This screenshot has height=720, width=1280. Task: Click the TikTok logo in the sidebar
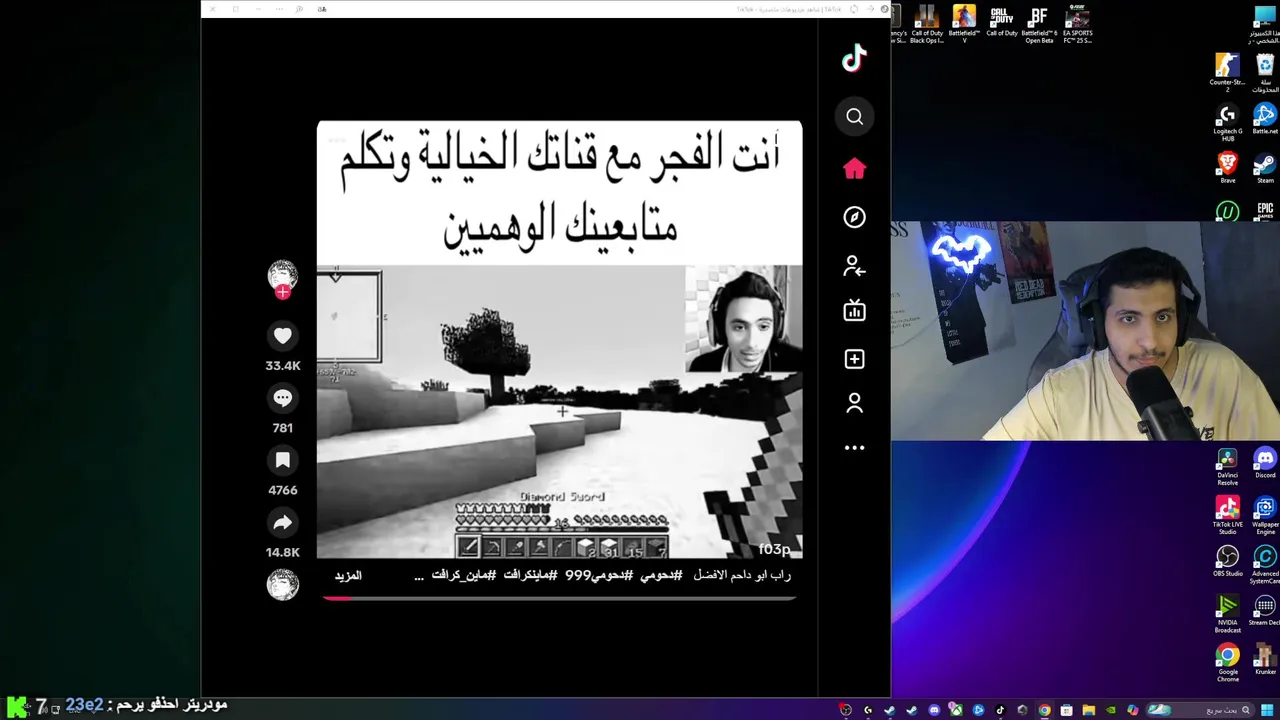point(854,59)
